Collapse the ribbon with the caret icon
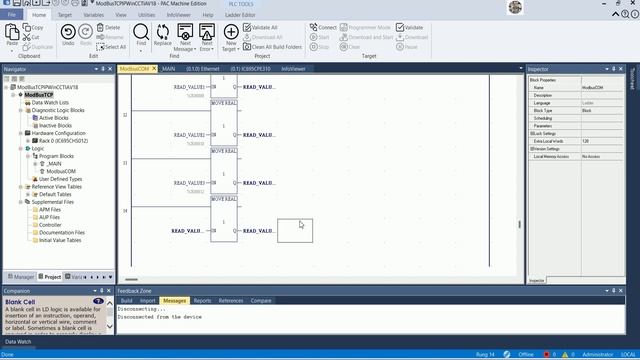Screen dimensions: 640x360 616,14
